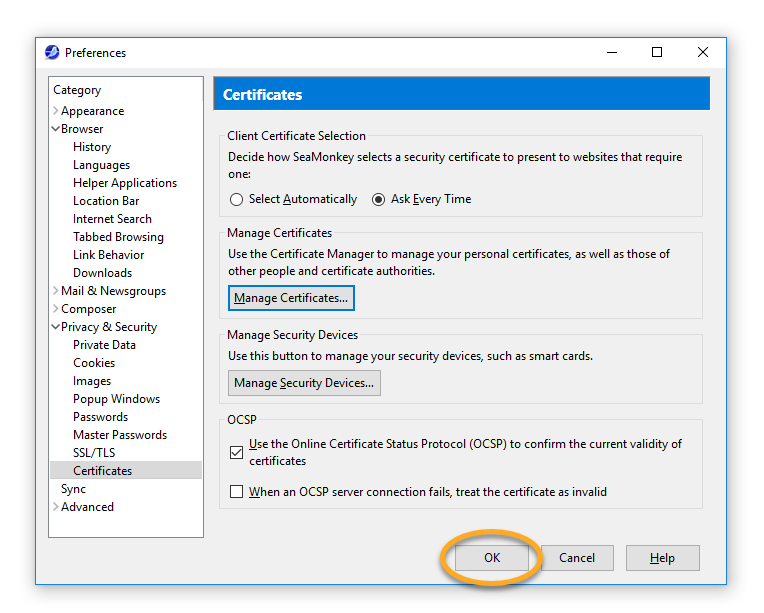Expand the Appearance category

56,111
